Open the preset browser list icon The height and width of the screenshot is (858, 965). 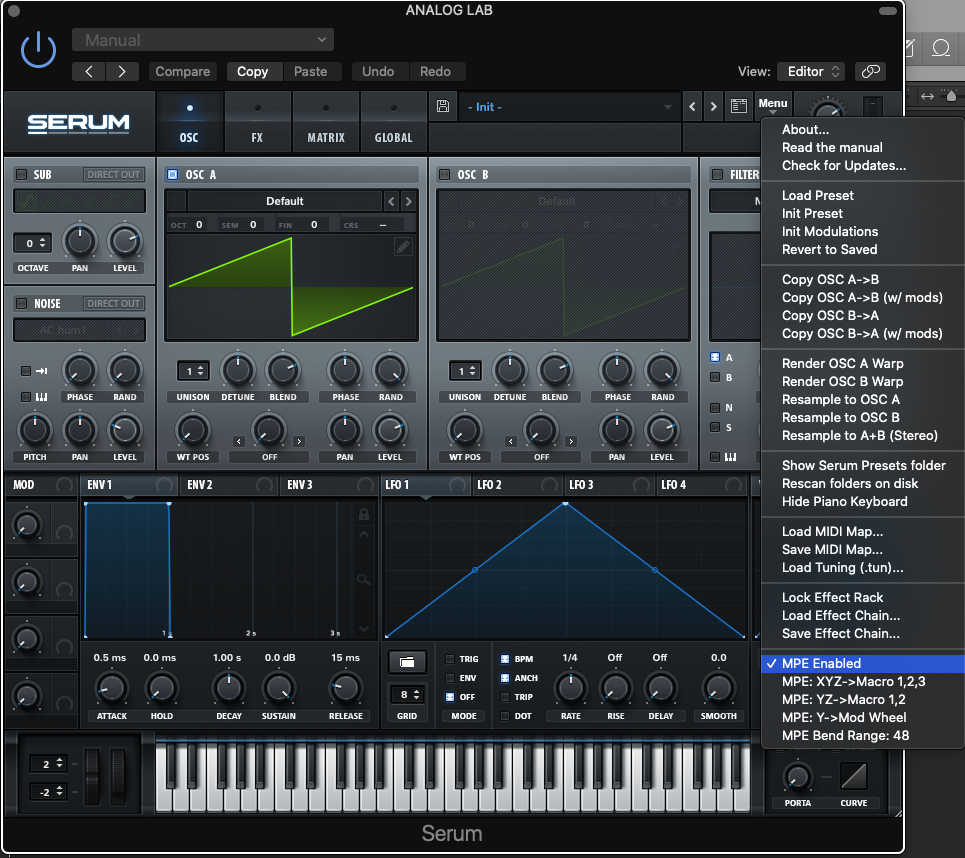pyautogui.click(x=739, y=107)
